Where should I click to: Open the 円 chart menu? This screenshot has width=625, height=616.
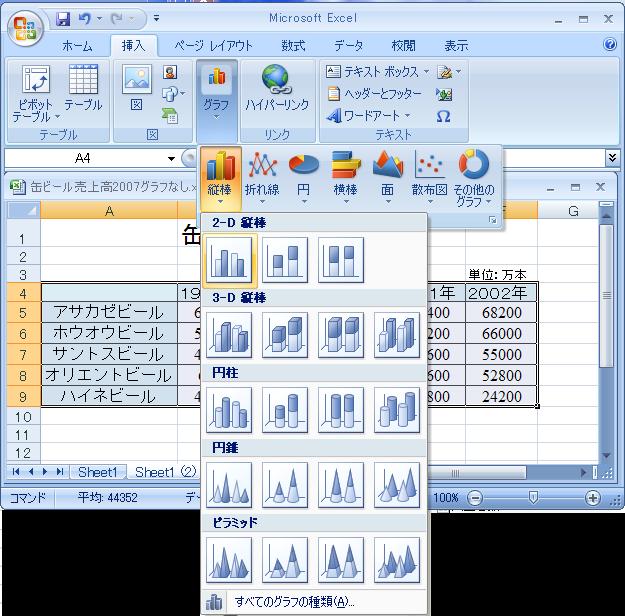(x=304, y=177)
